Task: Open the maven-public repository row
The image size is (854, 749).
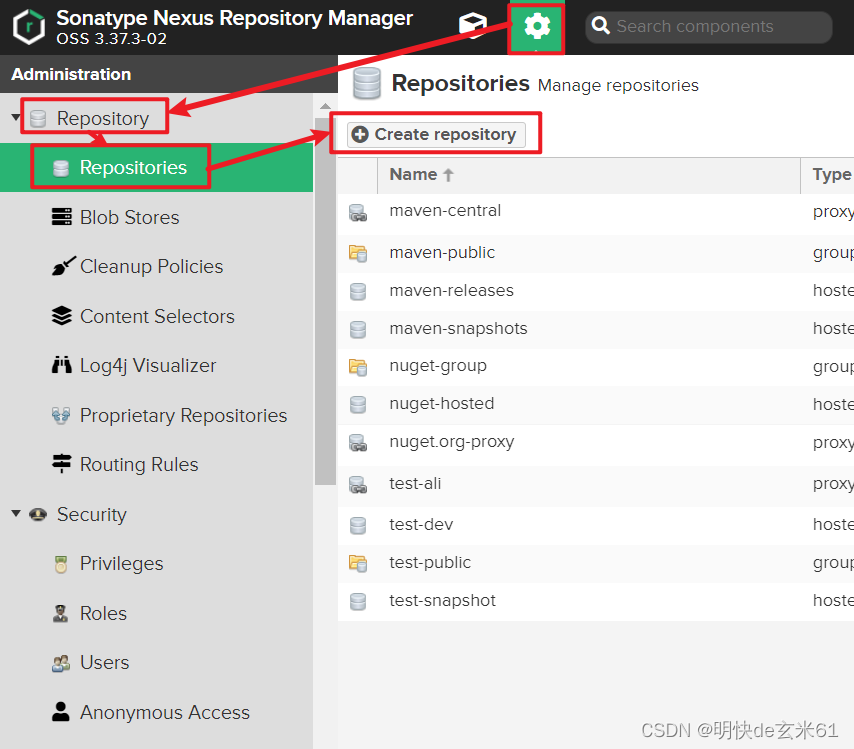Action: pos(596,254)
